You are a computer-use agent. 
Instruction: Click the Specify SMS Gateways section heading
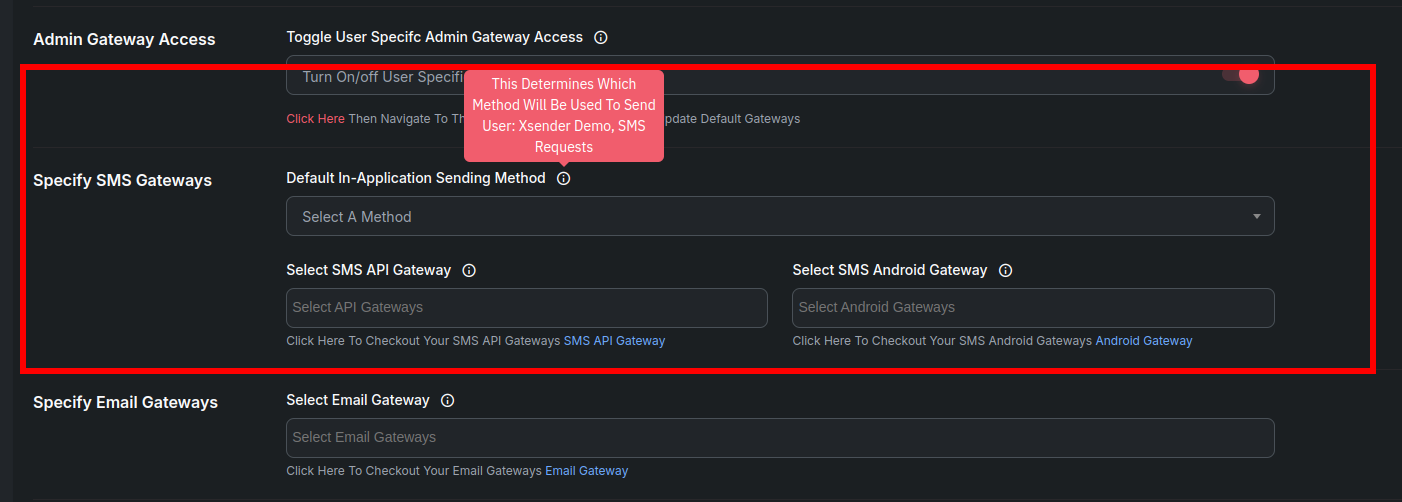click(122, 180)
